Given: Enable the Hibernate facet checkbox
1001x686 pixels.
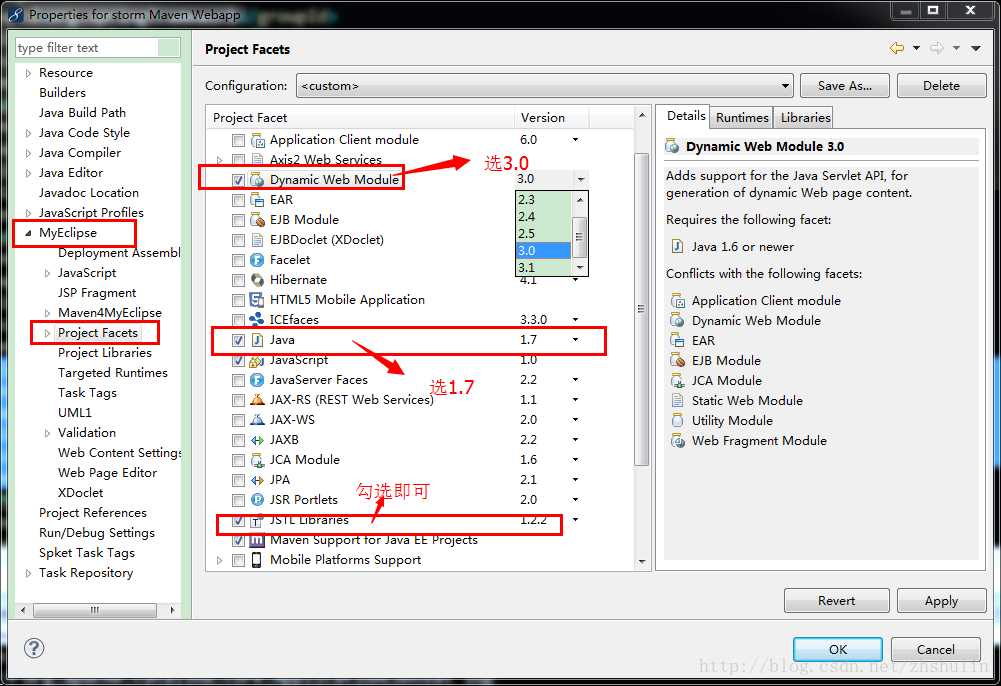Looking at the screenshot, I should pyautogui.click(x=238, y=281).
